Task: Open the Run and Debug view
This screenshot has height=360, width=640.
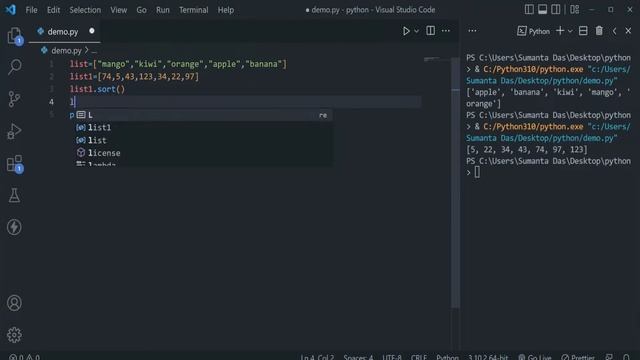Action: [x=14, y=131]
